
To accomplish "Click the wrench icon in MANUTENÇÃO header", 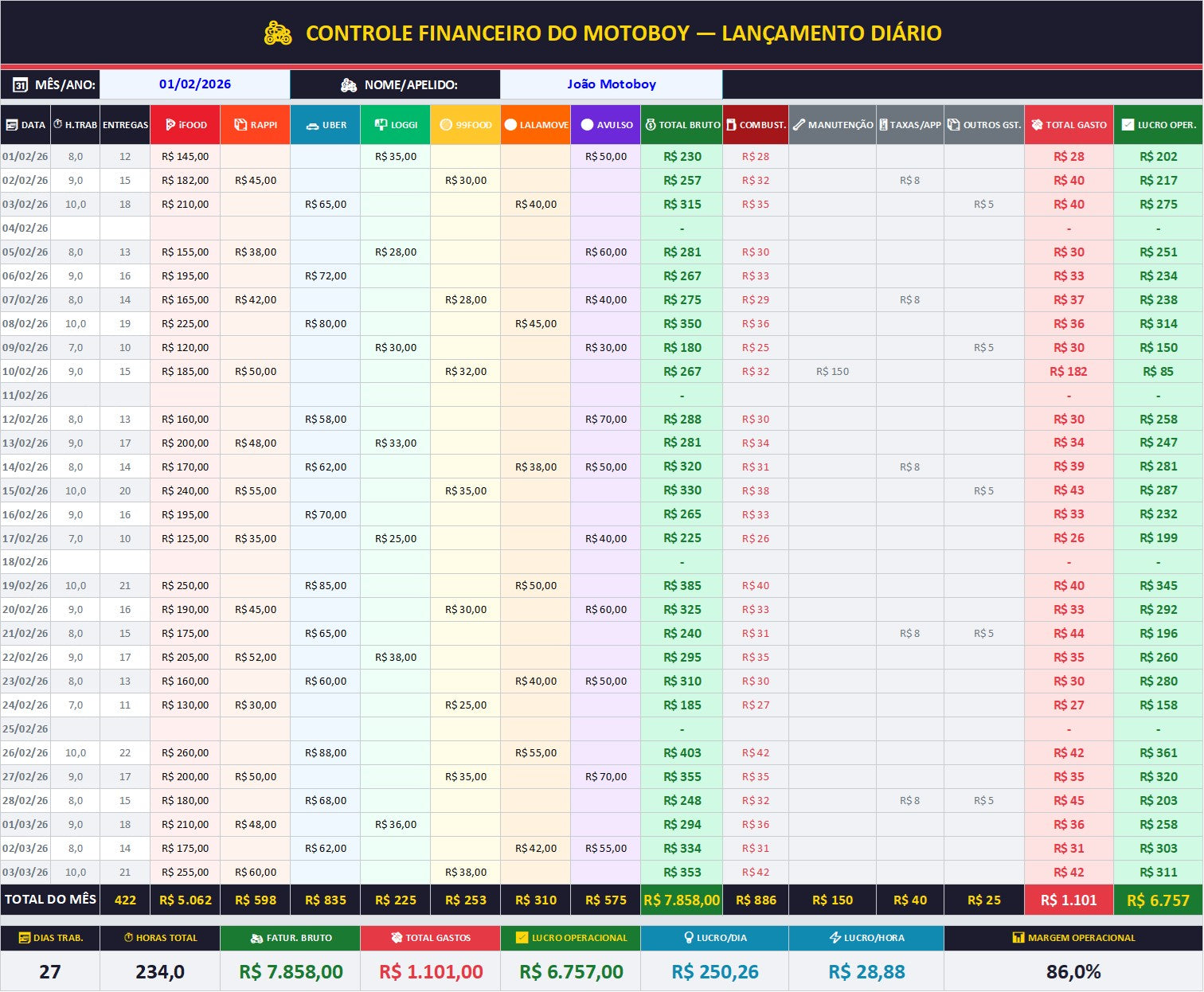I will [799, 125].
